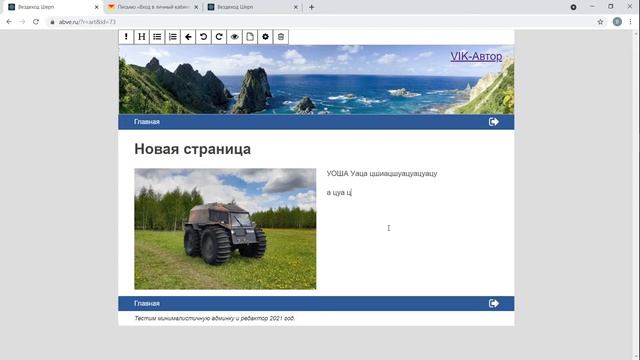Apply heading format with H button
This screenshot has height=360, width=640.
coord(142,37)
